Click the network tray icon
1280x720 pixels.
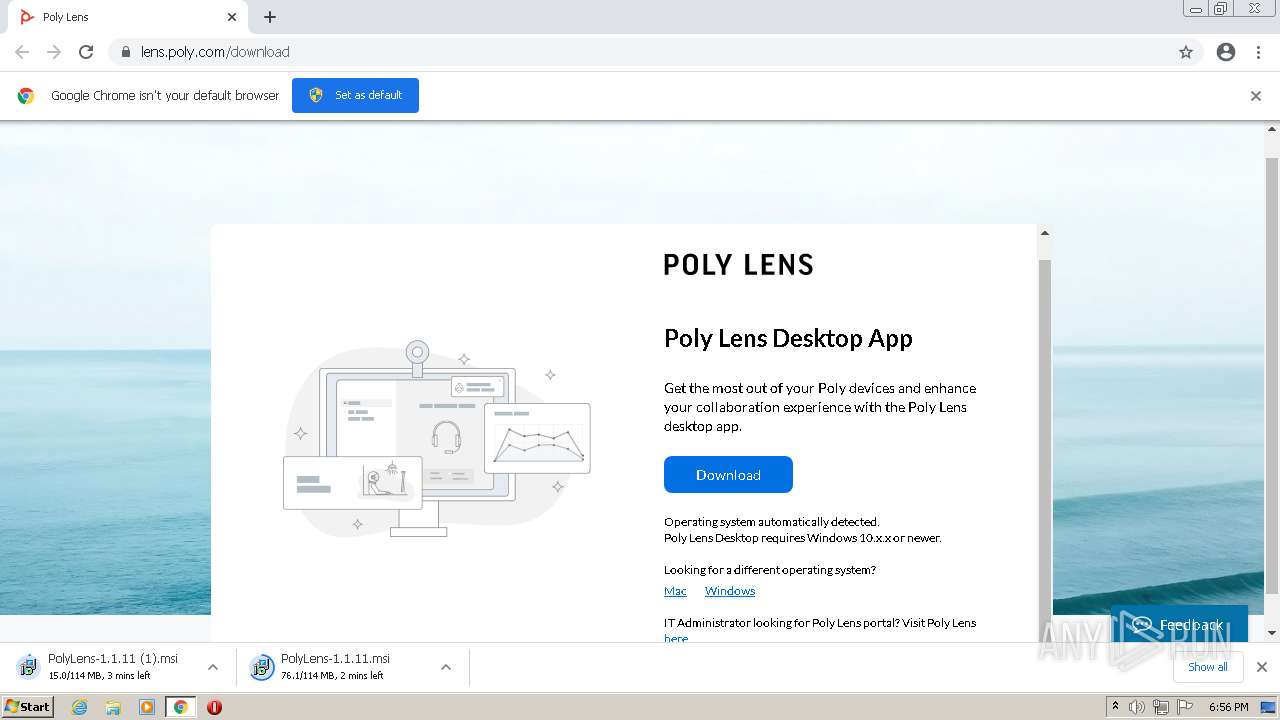(1161, 707)
